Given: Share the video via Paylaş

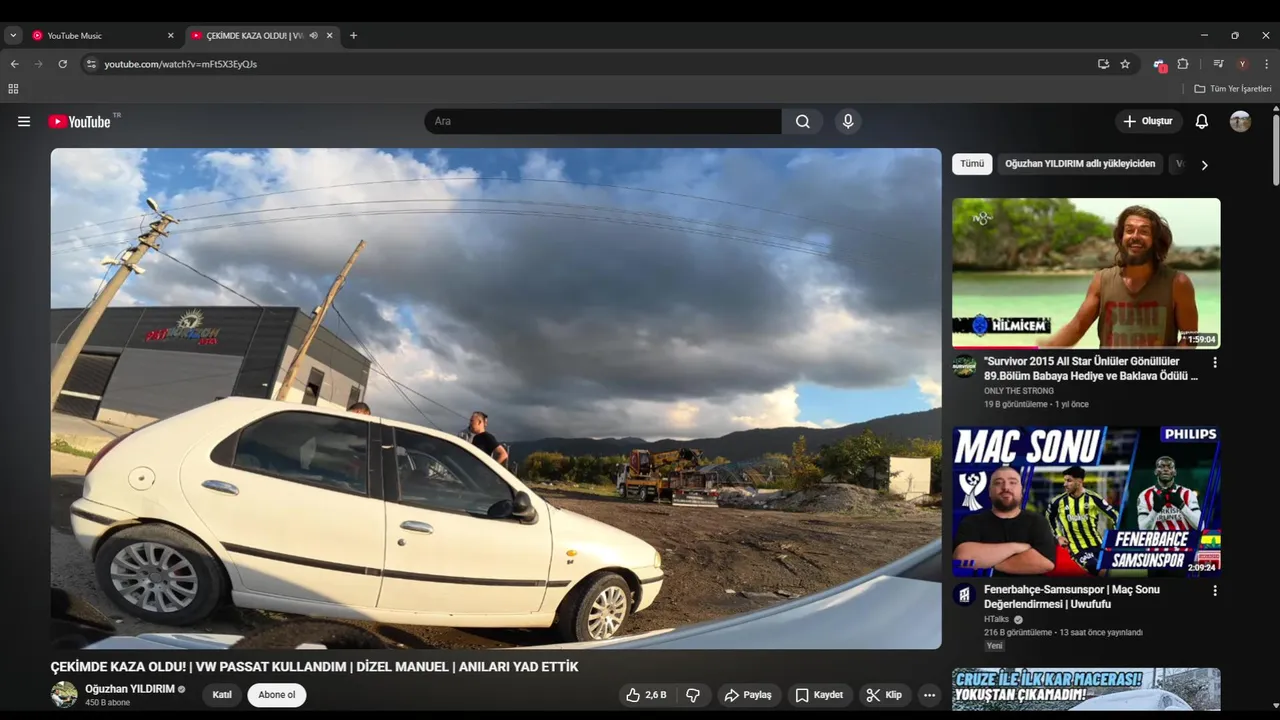Looking at the screenshot, I should tap(748, 695).
